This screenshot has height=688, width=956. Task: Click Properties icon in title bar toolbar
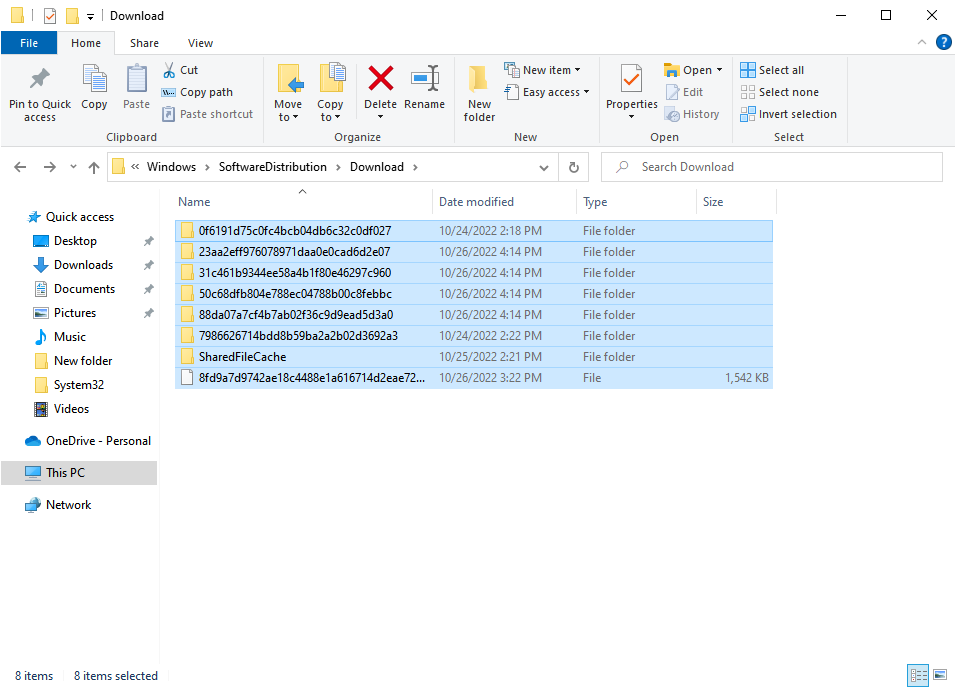(x=50, y=16)
